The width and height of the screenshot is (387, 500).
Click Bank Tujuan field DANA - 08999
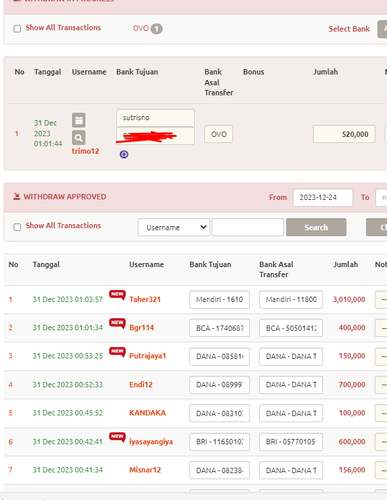tap(219, 385)
